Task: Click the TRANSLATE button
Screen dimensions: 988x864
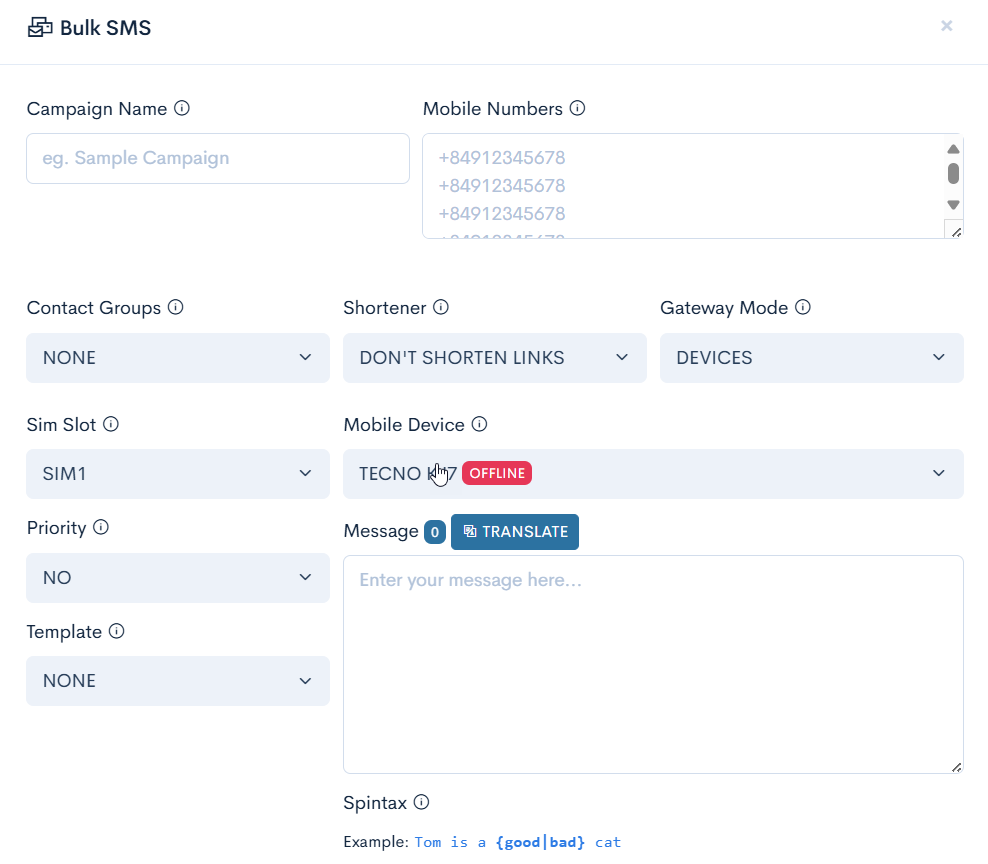Action: coord(515,531)
